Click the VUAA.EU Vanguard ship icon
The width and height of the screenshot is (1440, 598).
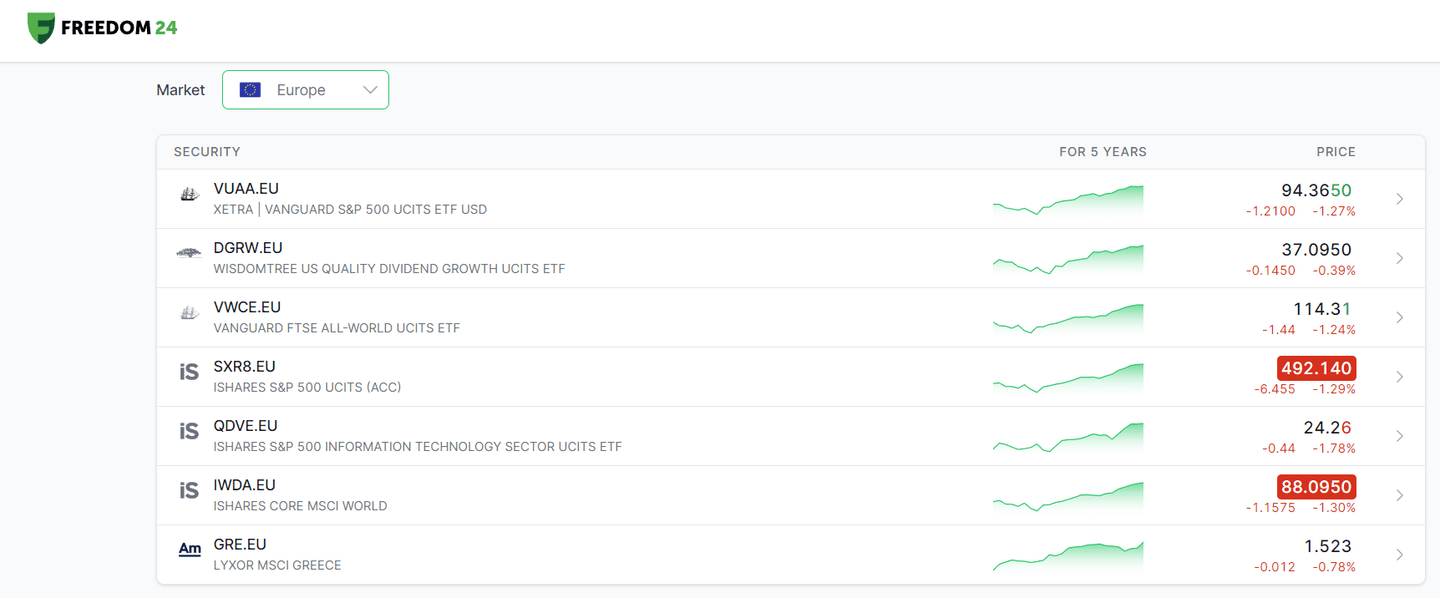189,194
